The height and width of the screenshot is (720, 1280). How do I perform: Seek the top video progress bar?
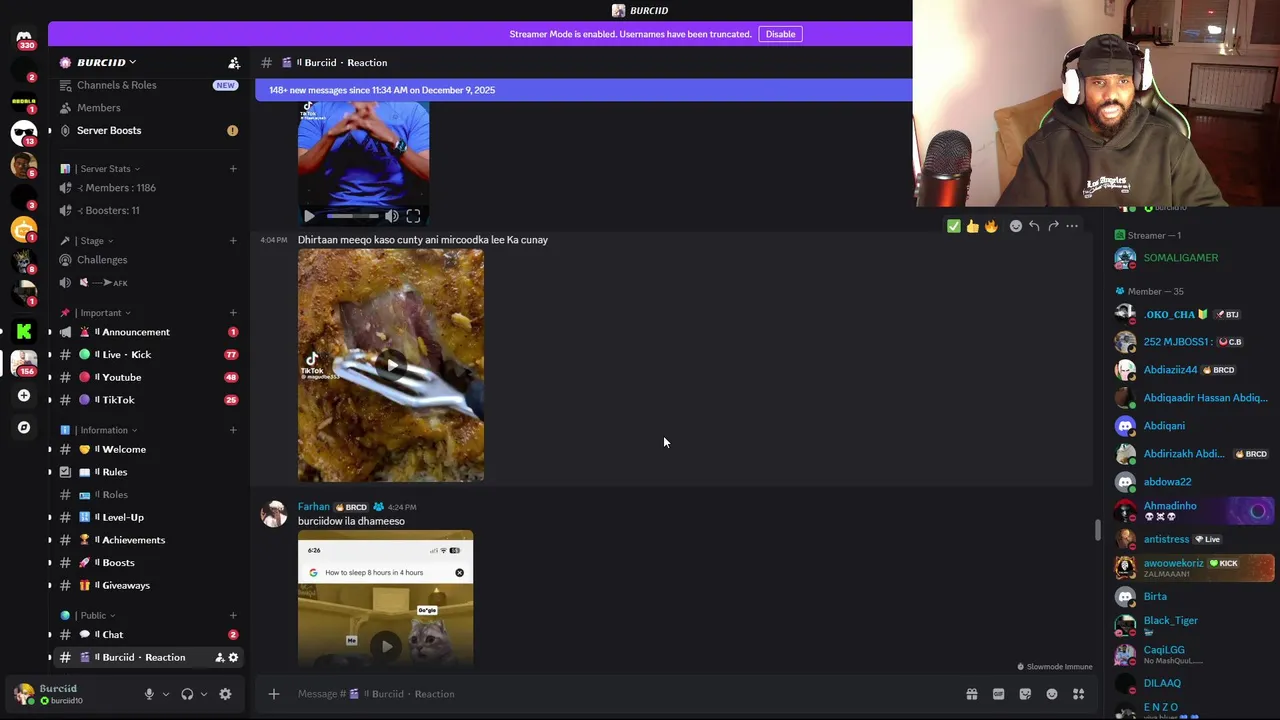pyautogui.click(x=352, y=216)
